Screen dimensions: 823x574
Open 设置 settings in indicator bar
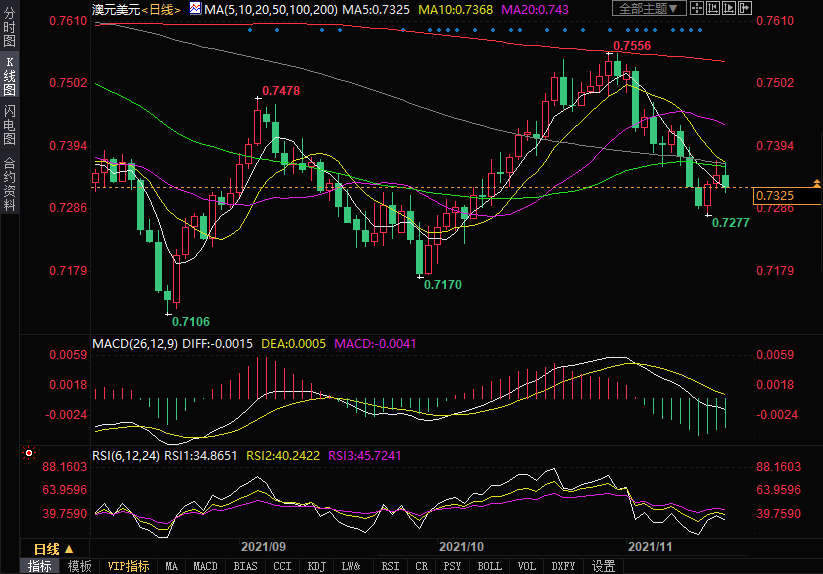(x=603, y=566)
